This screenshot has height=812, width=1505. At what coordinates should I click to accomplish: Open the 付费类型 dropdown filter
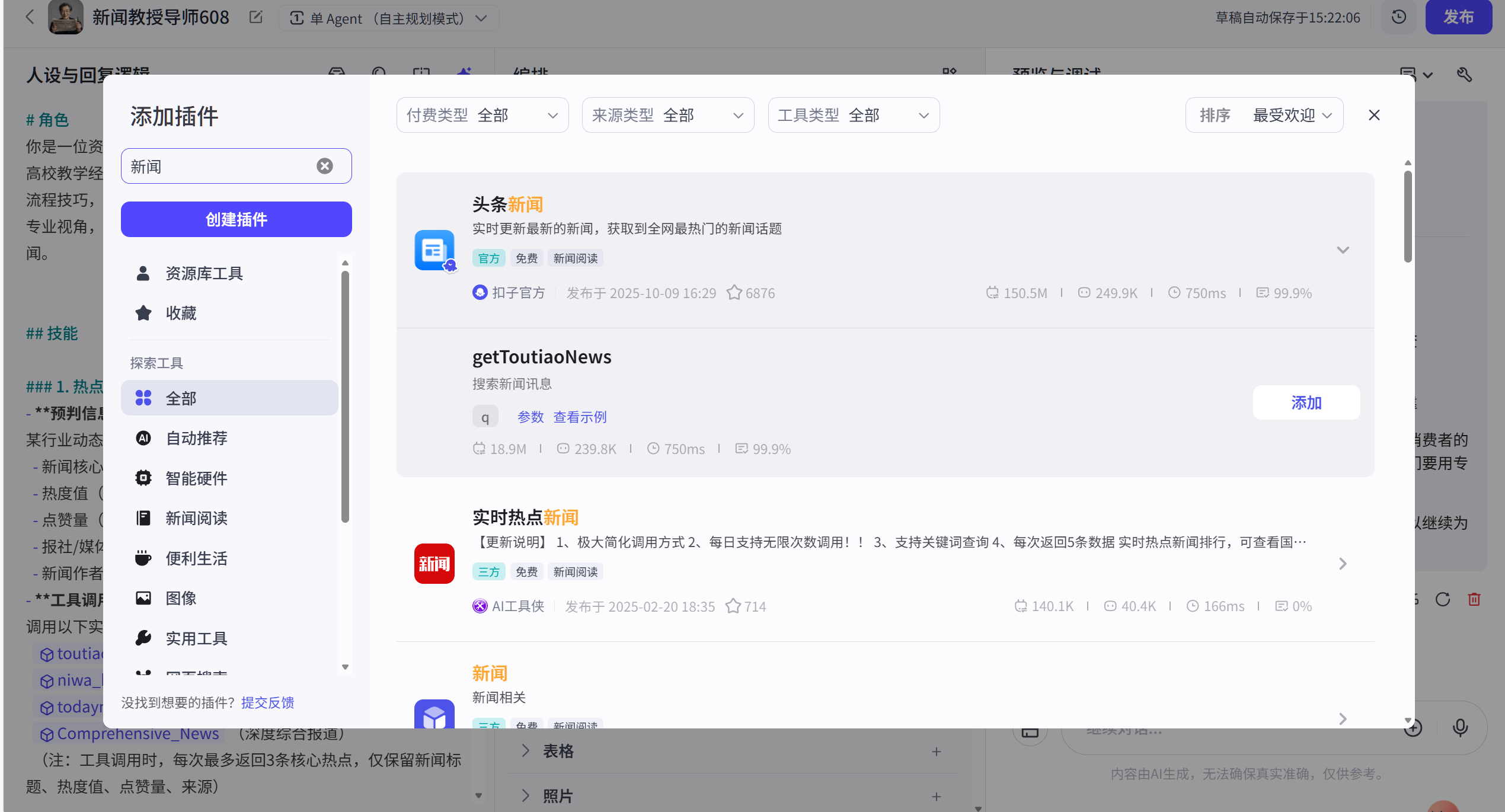click(482, 115)
